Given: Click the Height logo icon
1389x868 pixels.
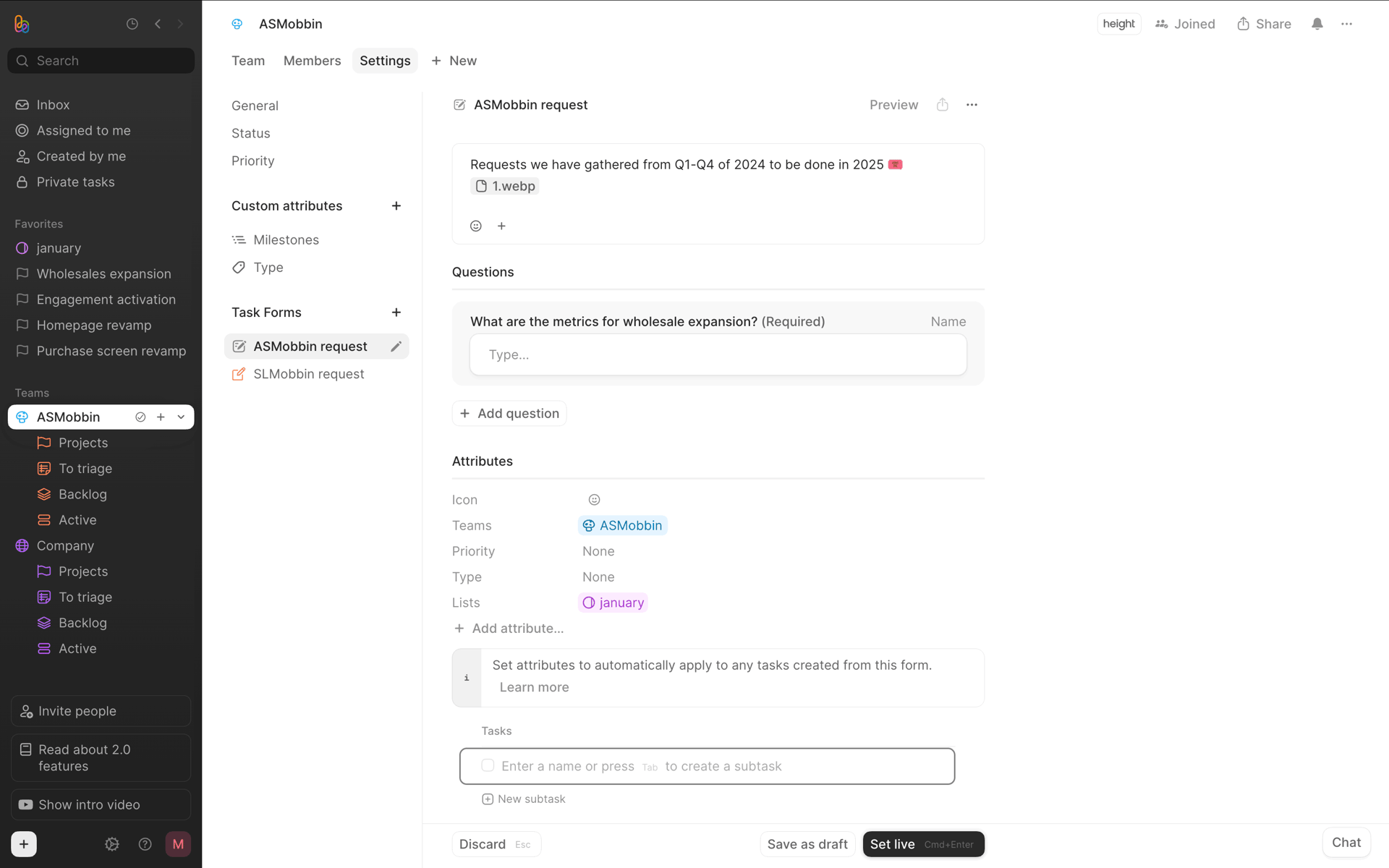Looking at the screenshot, I should pos(22,24).
